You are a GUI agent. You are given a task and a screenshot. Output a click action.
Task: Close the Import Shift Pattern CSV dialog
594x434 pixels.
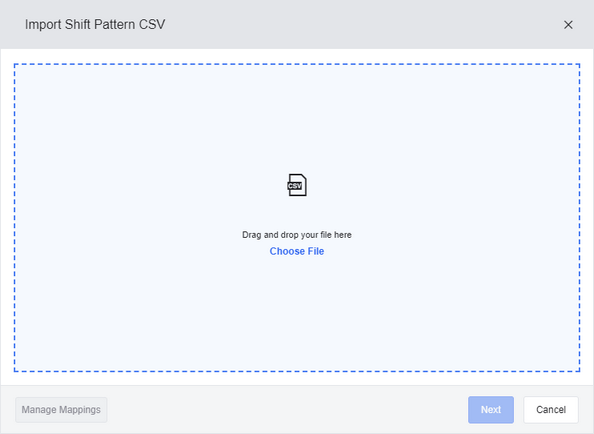coord(568,25)
